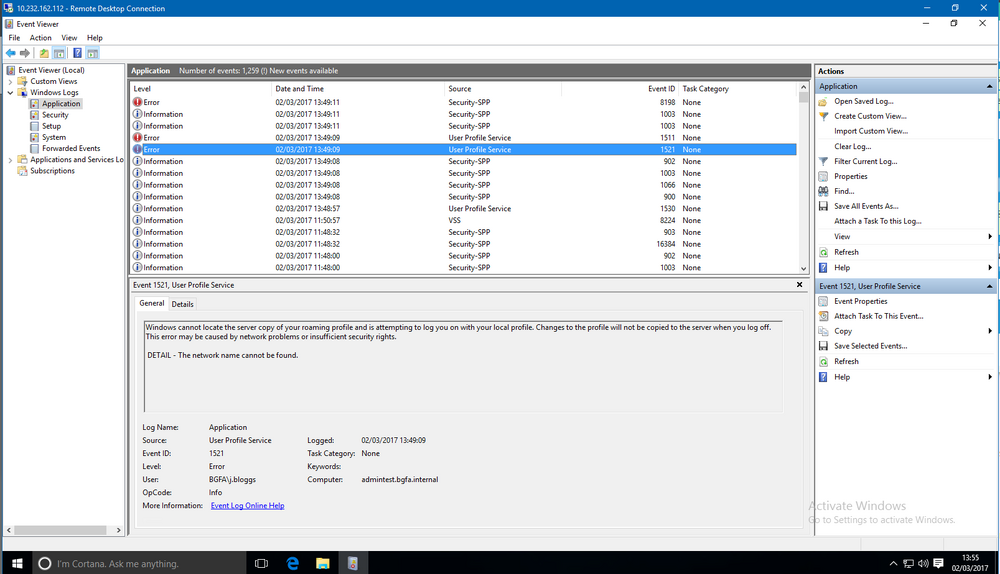The height and width of the screenshot is (574, 1000).
Task: Click the Back arrow toolbar icon
Action: 11,53
